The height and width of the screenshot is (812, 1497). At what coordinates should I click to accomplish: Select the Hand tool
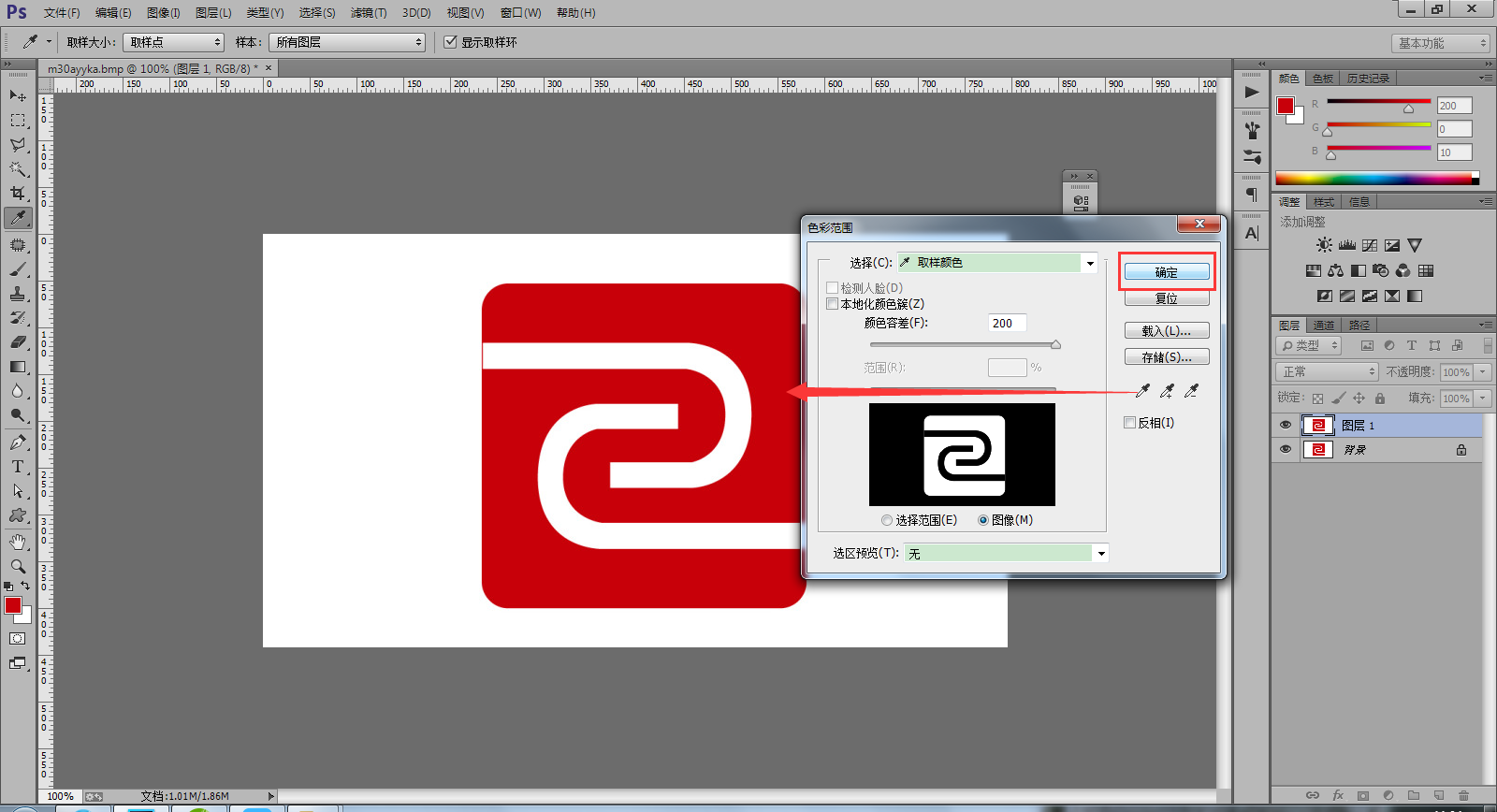18,543
